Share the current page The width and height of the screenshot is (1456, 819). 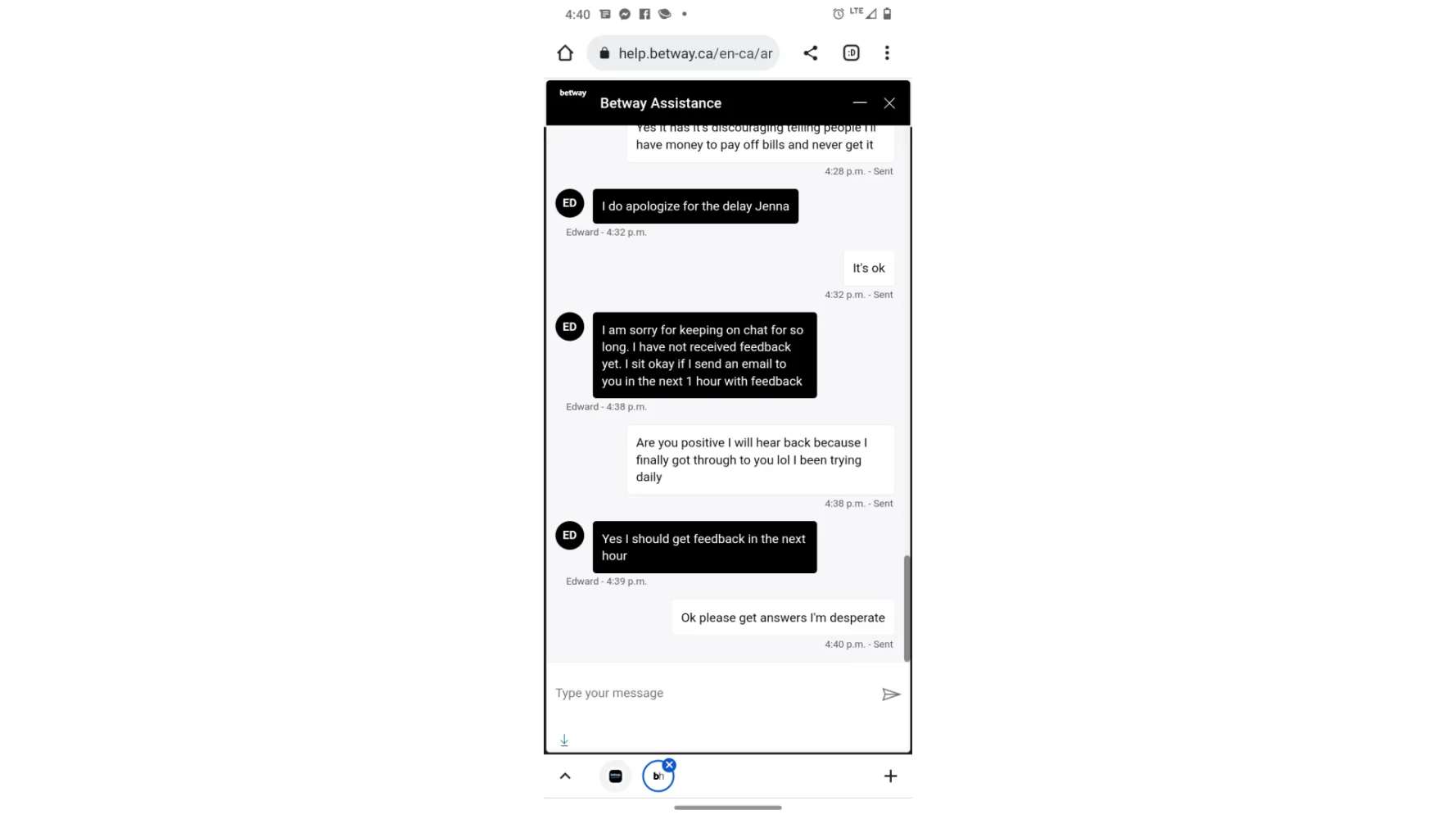click(x=810, y=53)
